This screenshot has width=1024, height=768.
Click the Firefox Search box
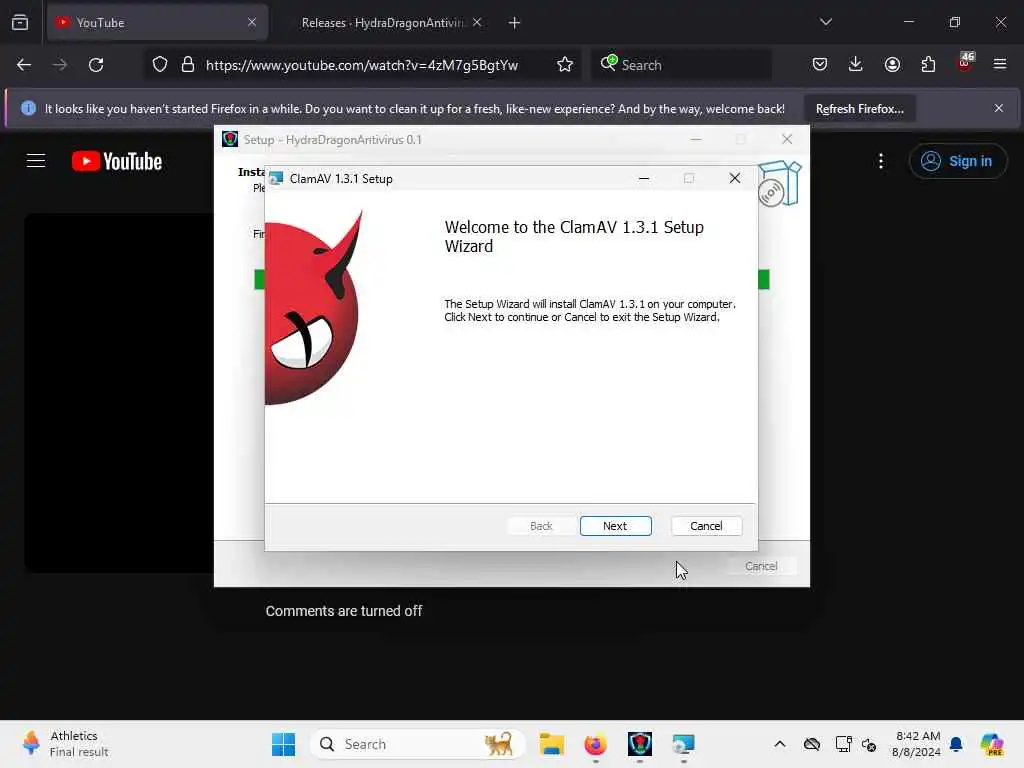pyautogui.click(x=681, y=65)
